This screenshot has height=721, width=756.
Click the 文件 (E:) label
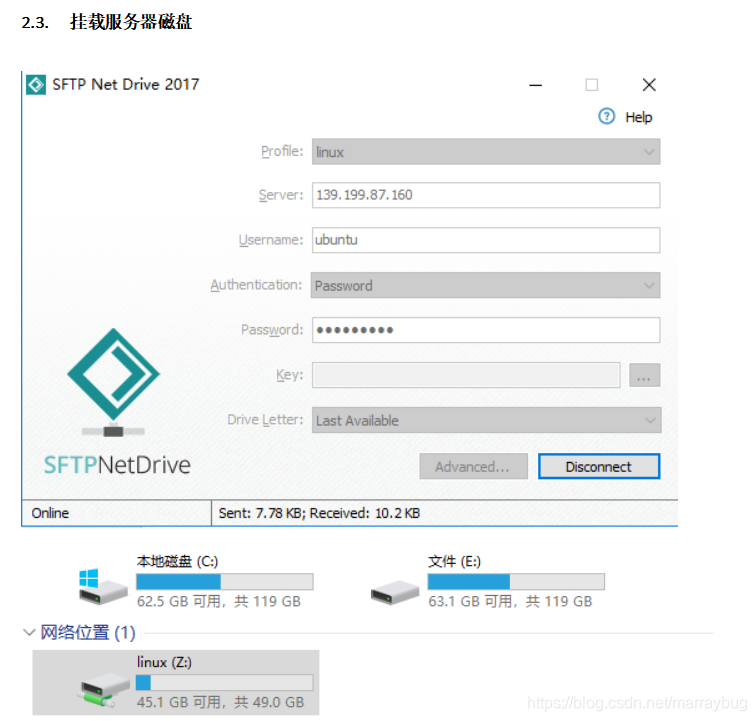click(x=454, y=561)
